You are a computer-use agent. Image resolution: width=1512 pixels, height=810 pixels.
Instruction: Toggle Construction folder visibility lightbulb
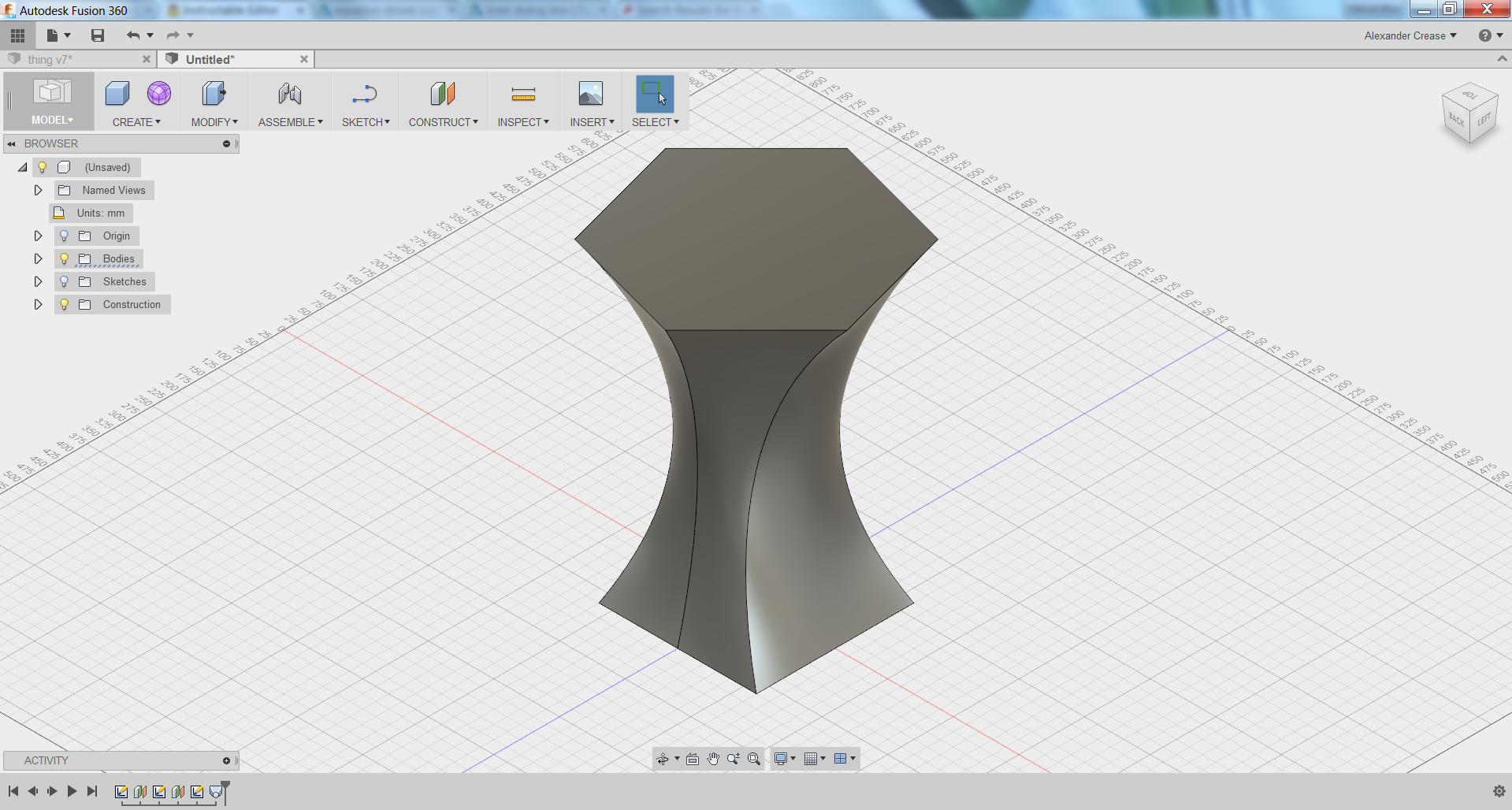tap(65, 304)
